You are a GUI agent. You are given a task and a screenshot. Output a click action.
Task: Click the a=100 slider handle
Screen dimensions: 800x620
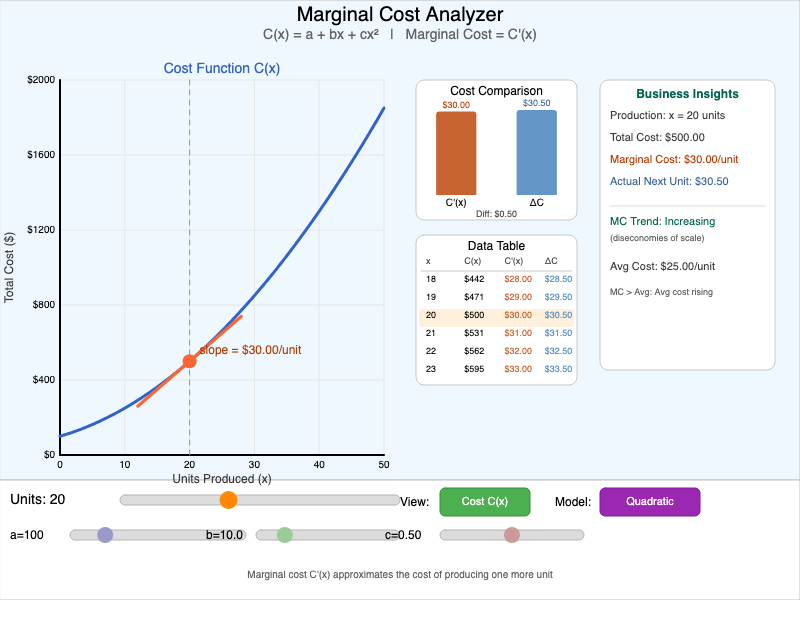pos(103,534)
